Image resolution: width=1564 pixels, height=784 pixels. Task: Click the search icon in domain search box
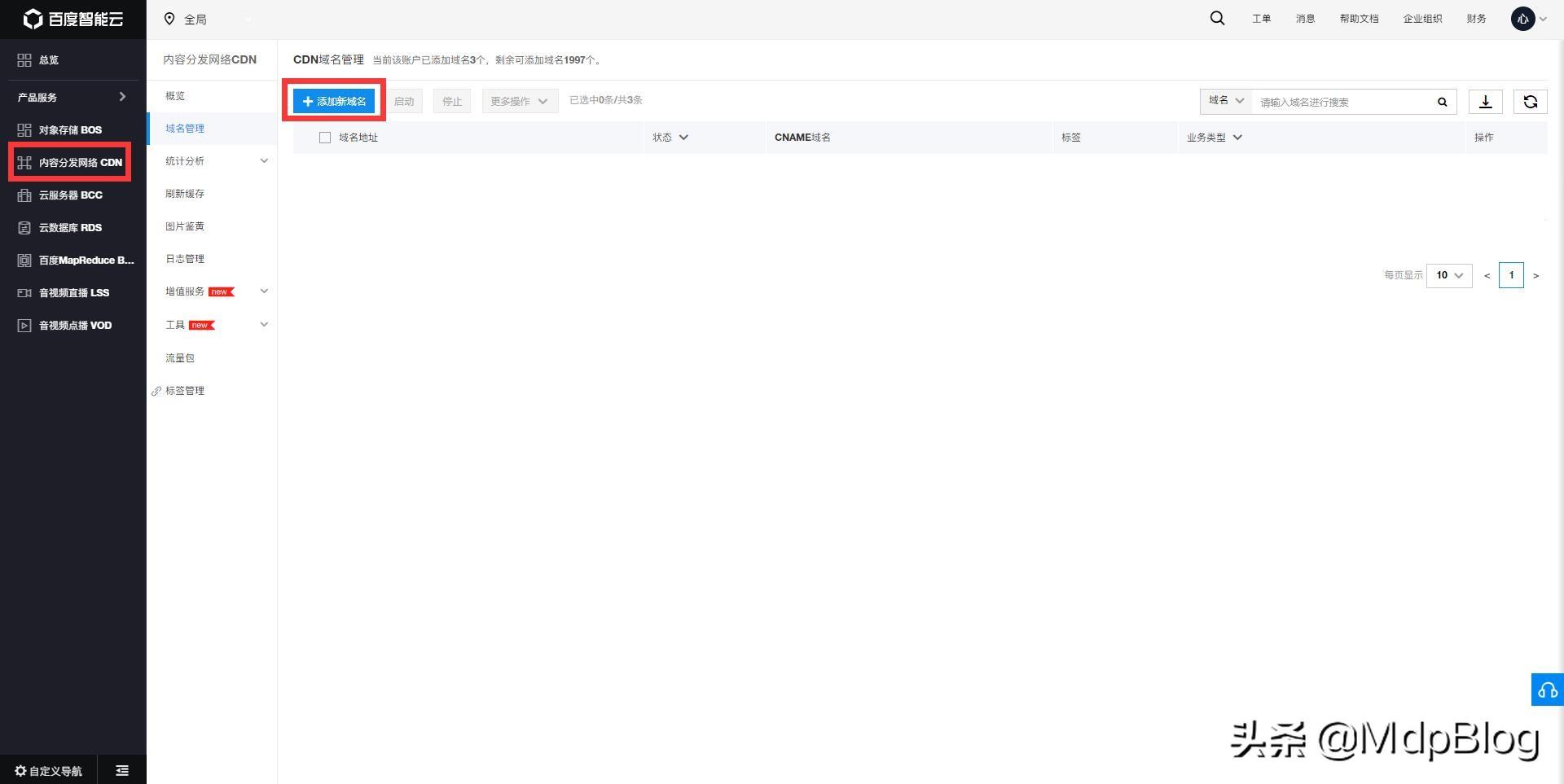(x=1443, y=102)
